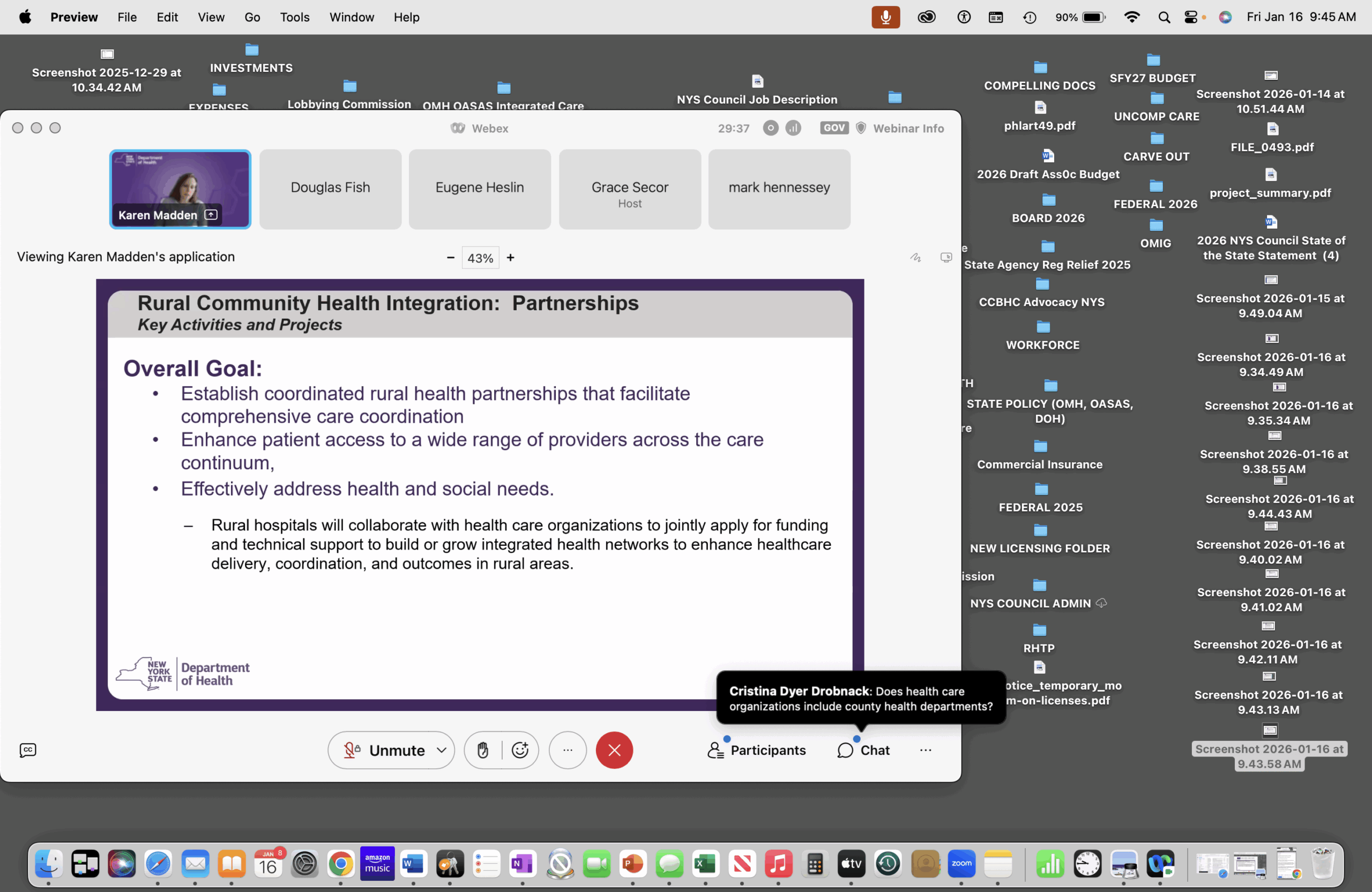
Task: Select Karen Madden's video thumbnail
Action: (x=180, y=189)
